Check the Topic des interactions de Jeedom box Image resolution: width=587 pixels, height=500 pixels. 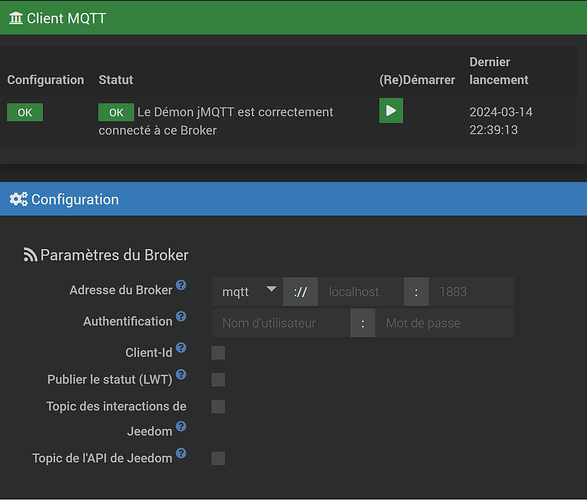click(x=218, y=406)
